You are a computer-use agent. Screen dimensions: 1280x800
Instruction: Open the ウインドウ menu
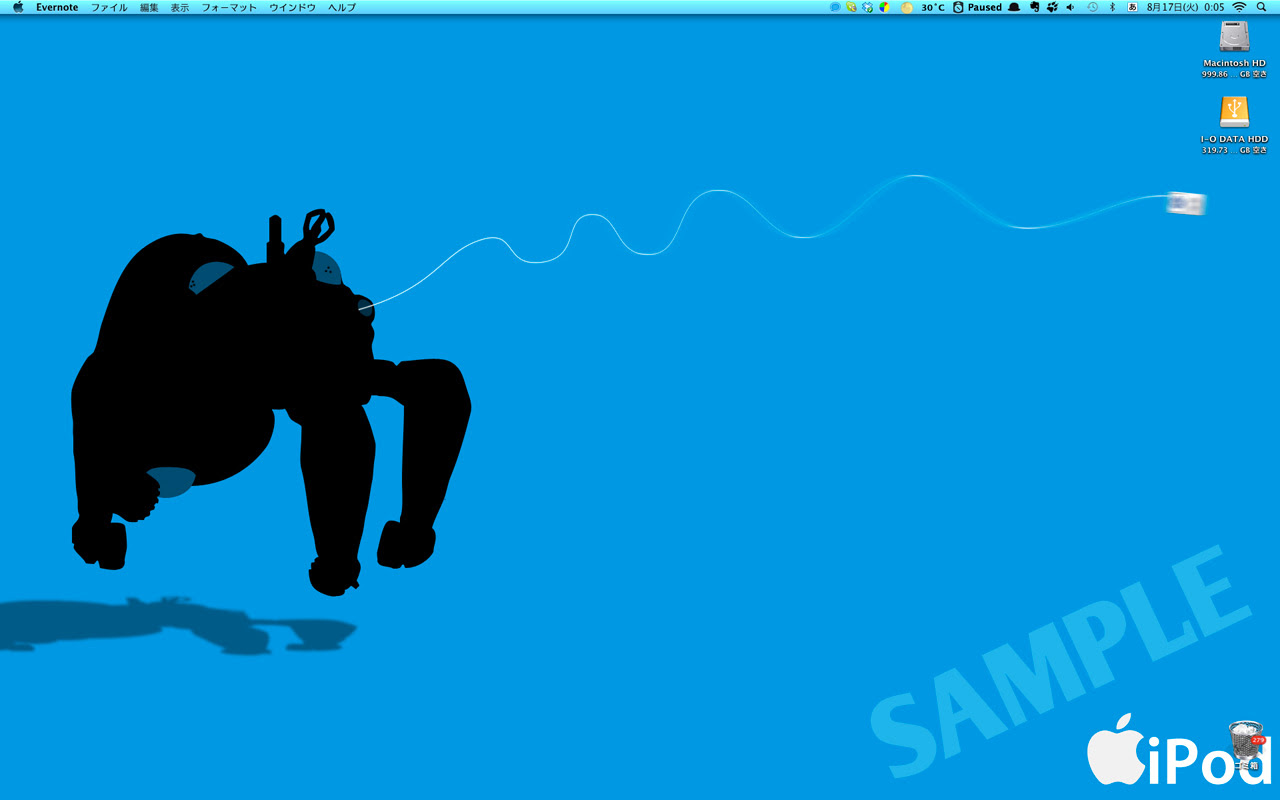pos(292,7)
